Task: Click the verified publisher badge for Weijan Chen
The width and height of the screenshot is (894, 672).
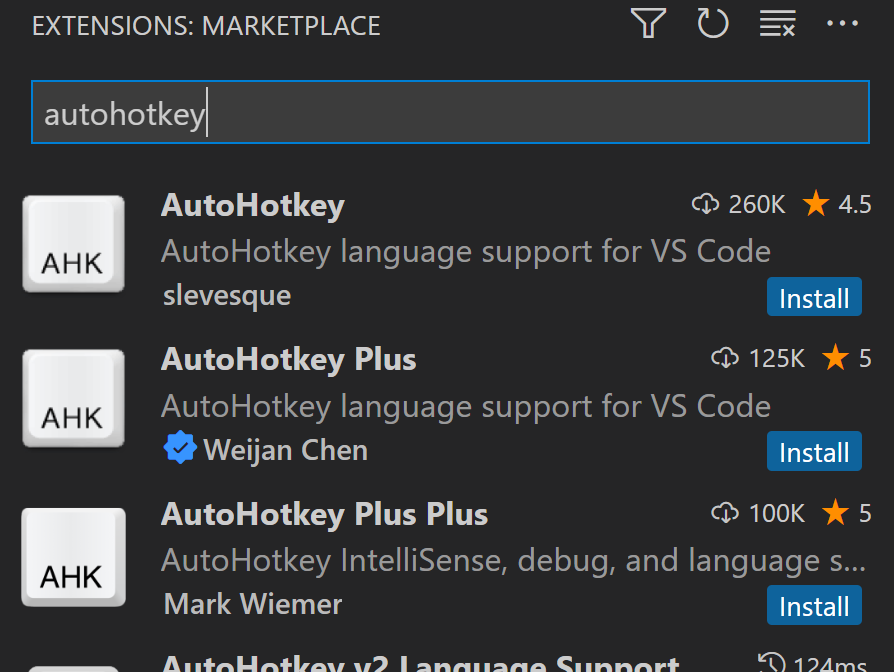Action: tap(179, 450)
